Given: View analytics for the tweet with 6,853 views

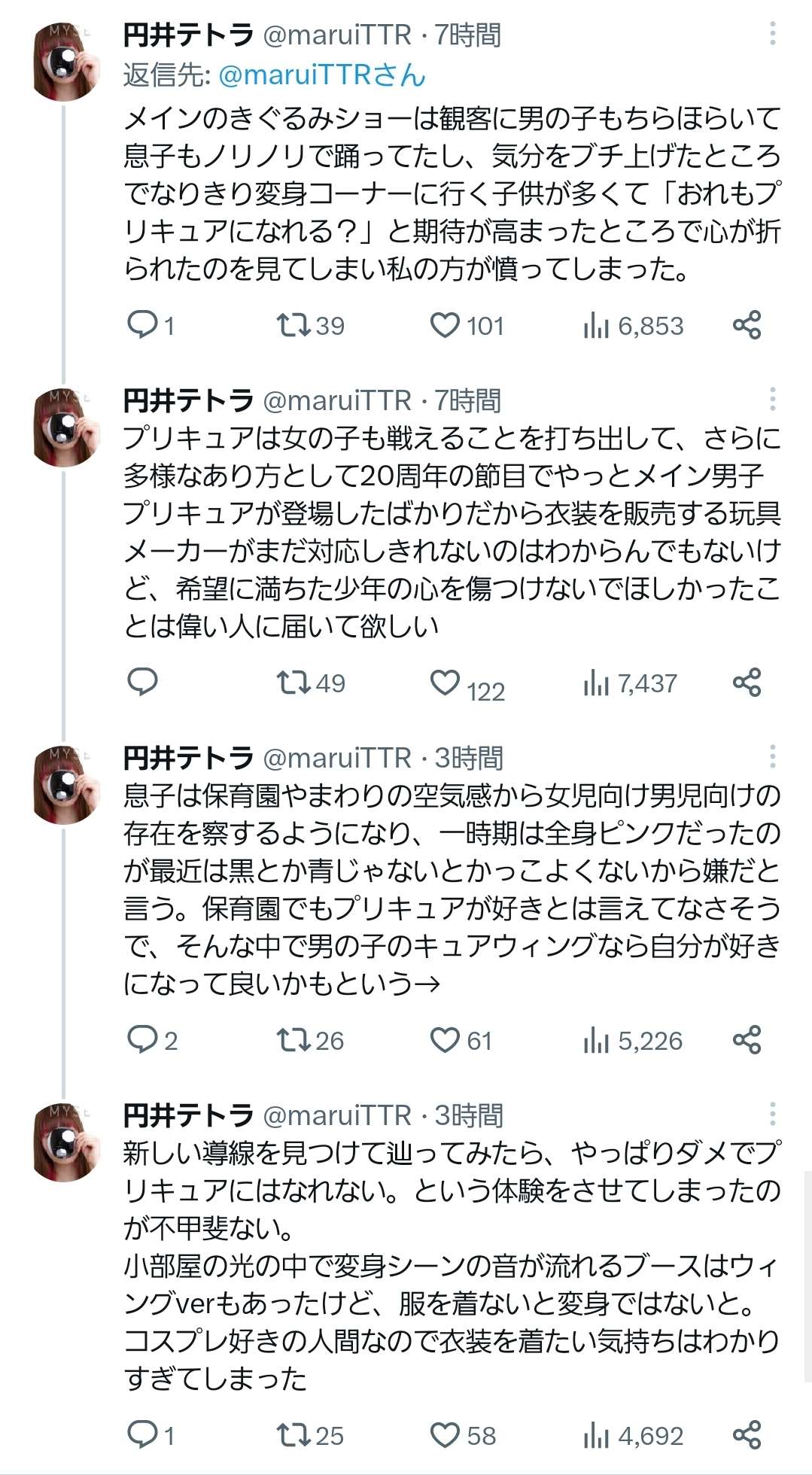Looking at the screenshot, I should [x=596, y=326].
